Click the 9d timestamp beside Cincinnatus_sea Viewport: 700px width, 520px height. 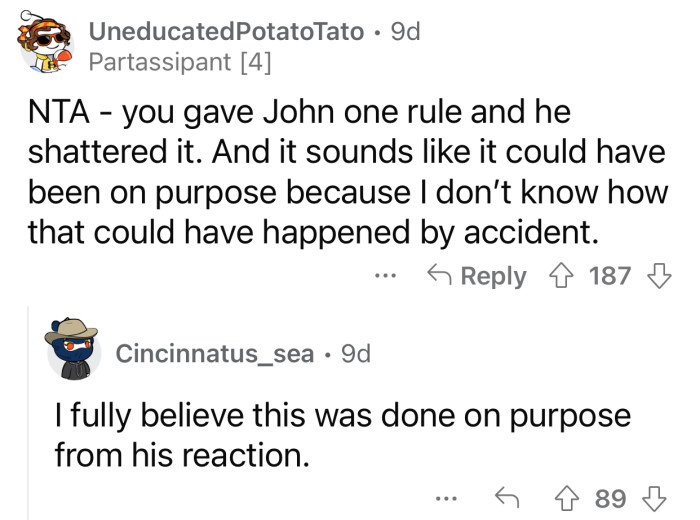coord(356,353)
